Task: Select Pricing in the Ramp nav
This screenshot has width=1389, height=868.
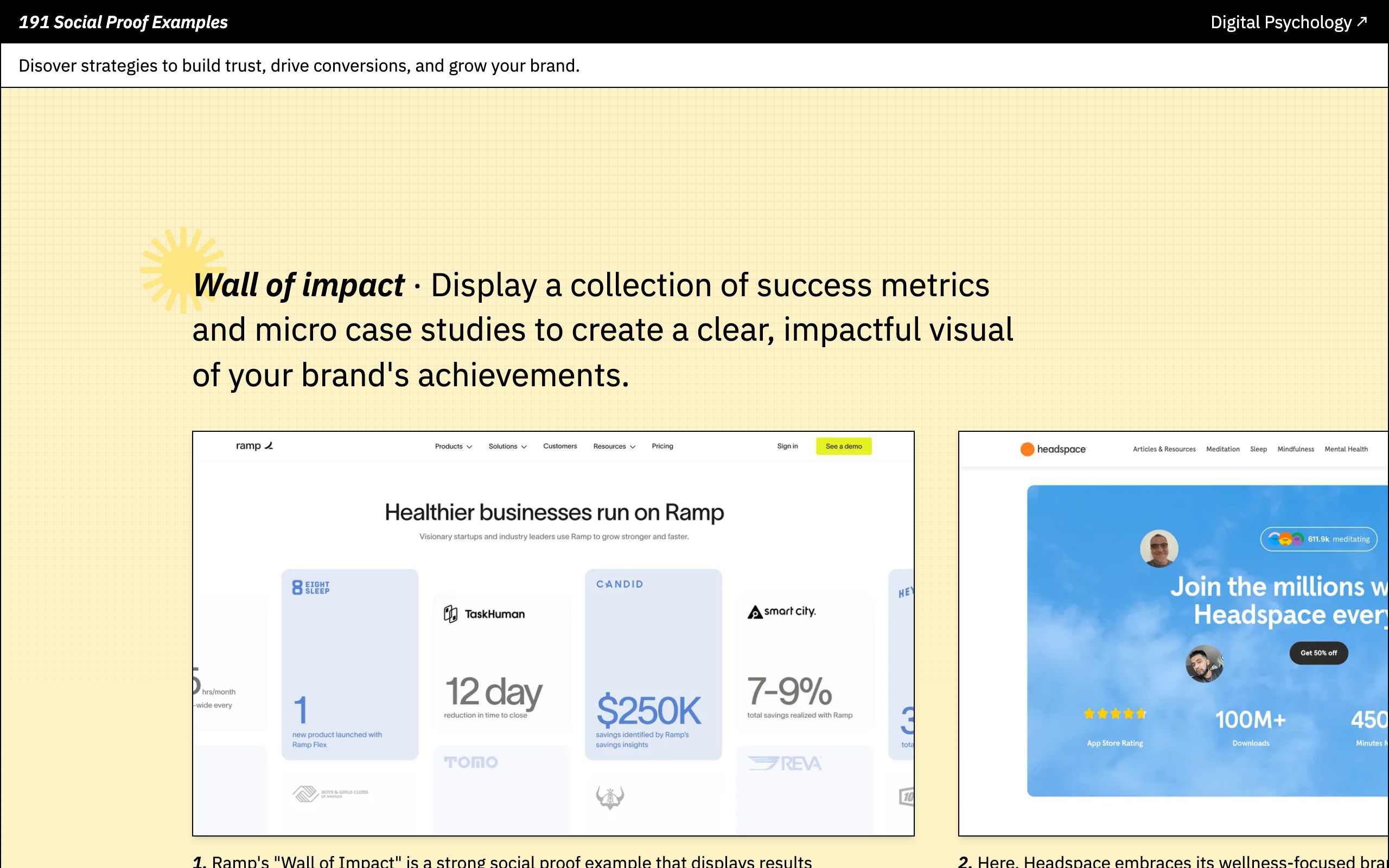Action: [x=662, y=446]
